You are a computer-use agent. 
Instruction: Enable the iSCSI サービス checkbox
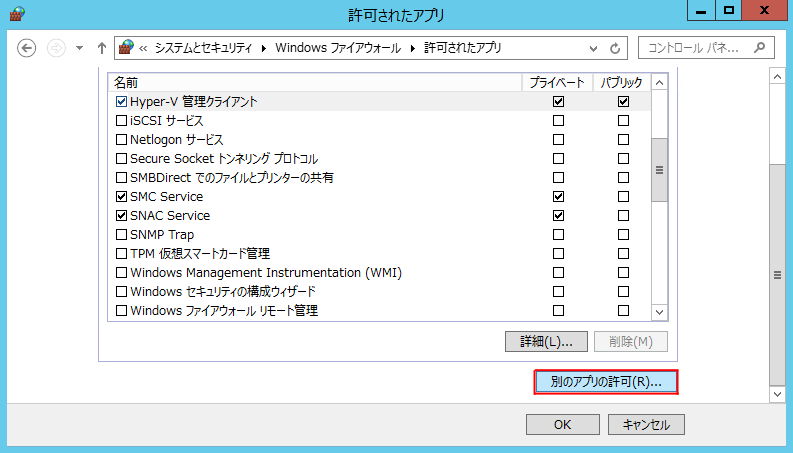point(121,121)
